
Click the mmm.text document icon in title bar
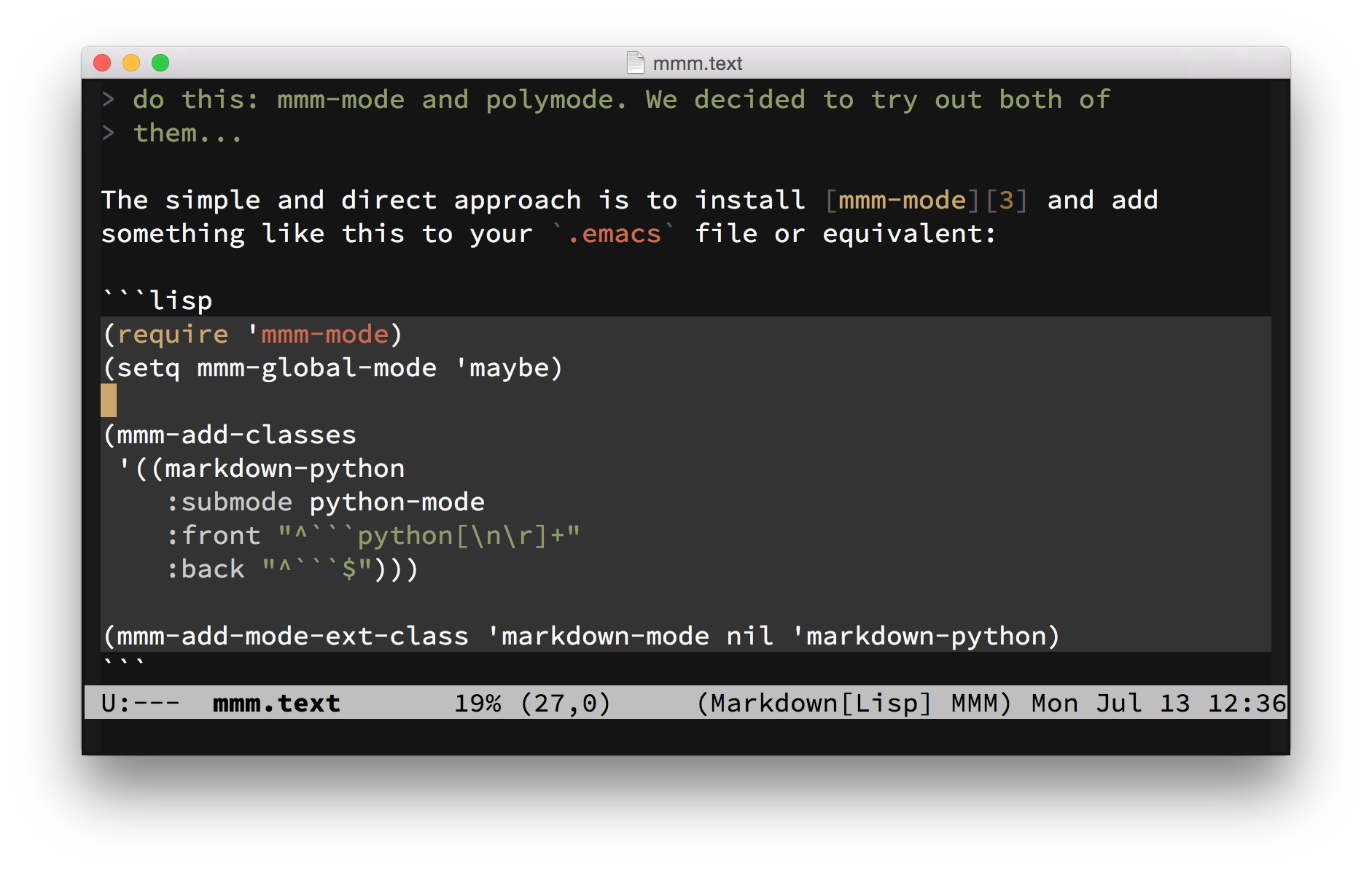pyautogui.click(x=636, y=63)
